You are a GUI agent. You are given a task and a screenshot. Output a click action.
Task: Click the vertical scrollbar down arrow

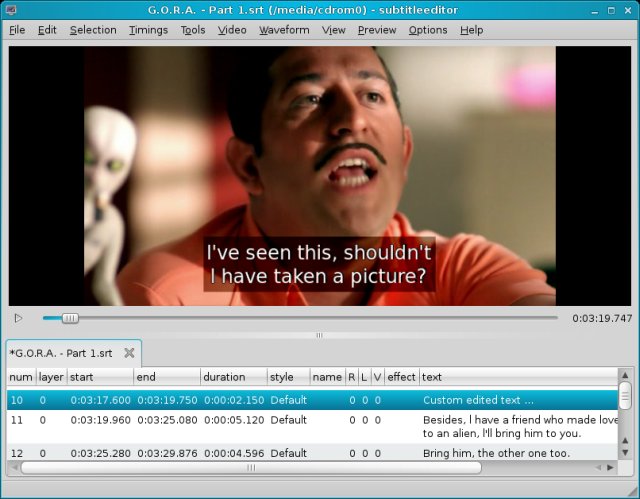pyautogui.click(x=625, y=452)
